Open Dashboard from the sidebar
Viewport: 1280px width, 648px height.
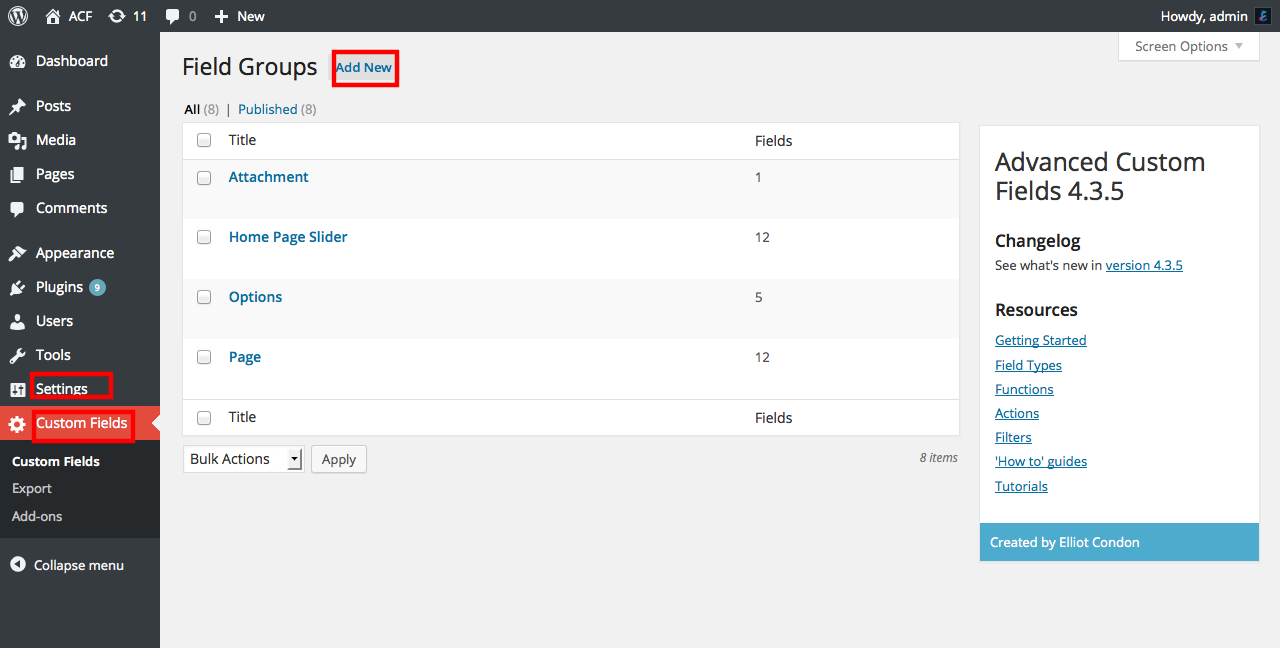tap(71, 61)
